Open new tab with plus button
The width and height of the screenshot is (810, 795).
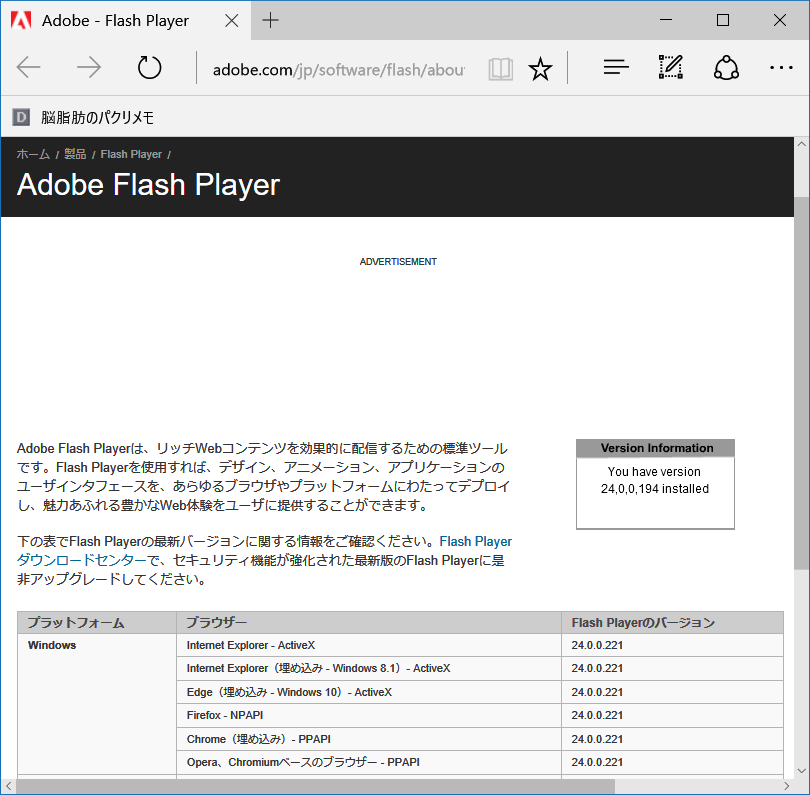coord(270,21)
